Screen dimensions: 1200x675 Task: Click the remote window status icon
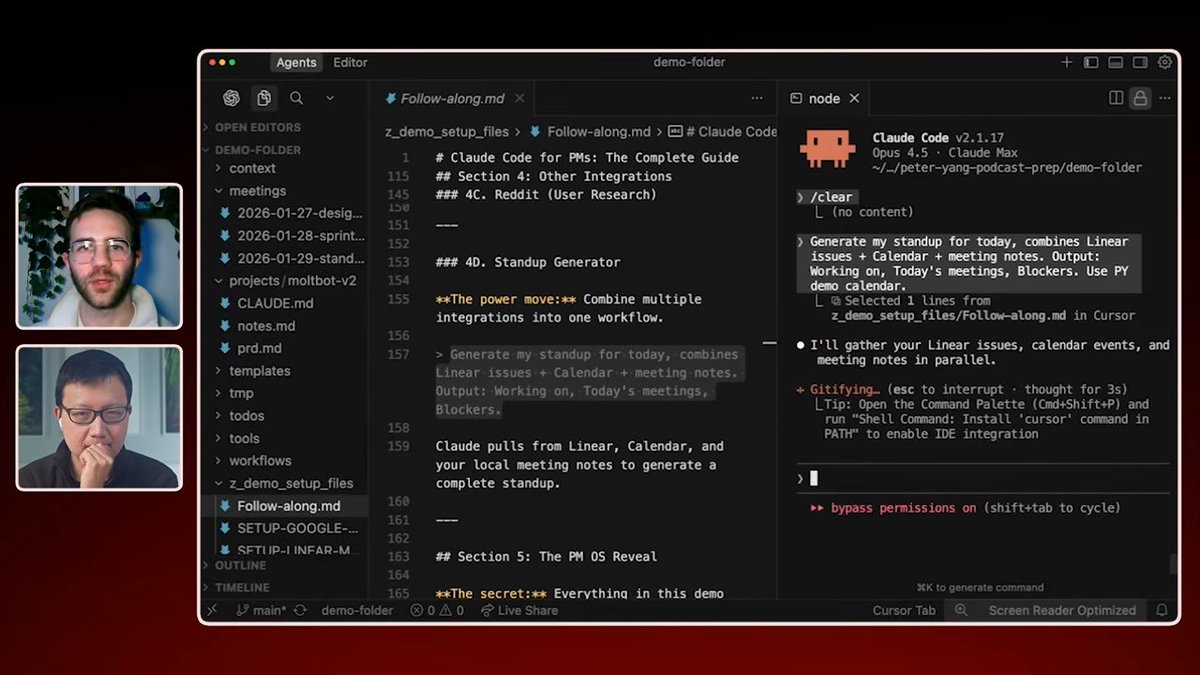(x=212, y=610)
